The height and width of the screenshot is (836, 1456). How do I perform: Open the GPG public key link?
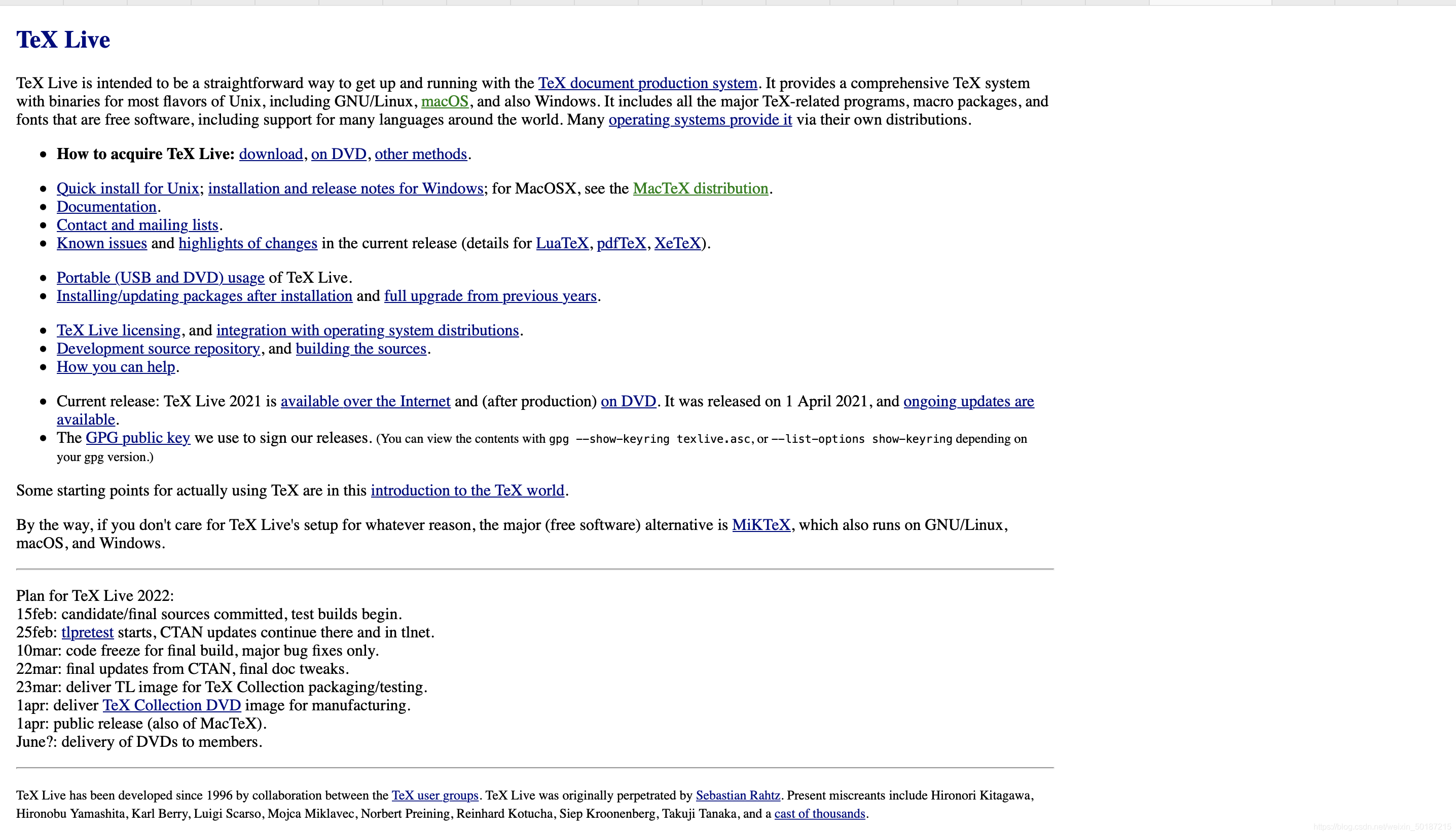pyautogui.click(x=138, y=438)
